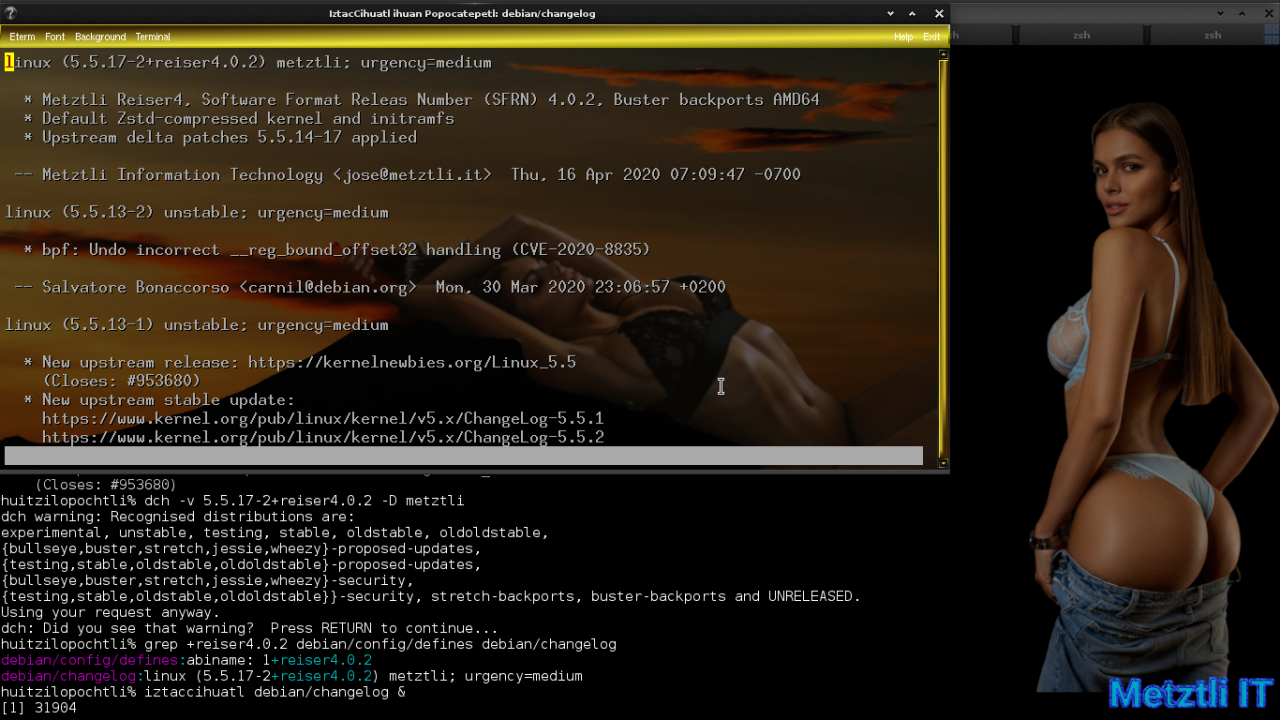Image resolution: width=1280 pixels, height=720 pixels.
Task: Click the ChangeLog-5.5.1 kernel.org URL
Action: 323,418
